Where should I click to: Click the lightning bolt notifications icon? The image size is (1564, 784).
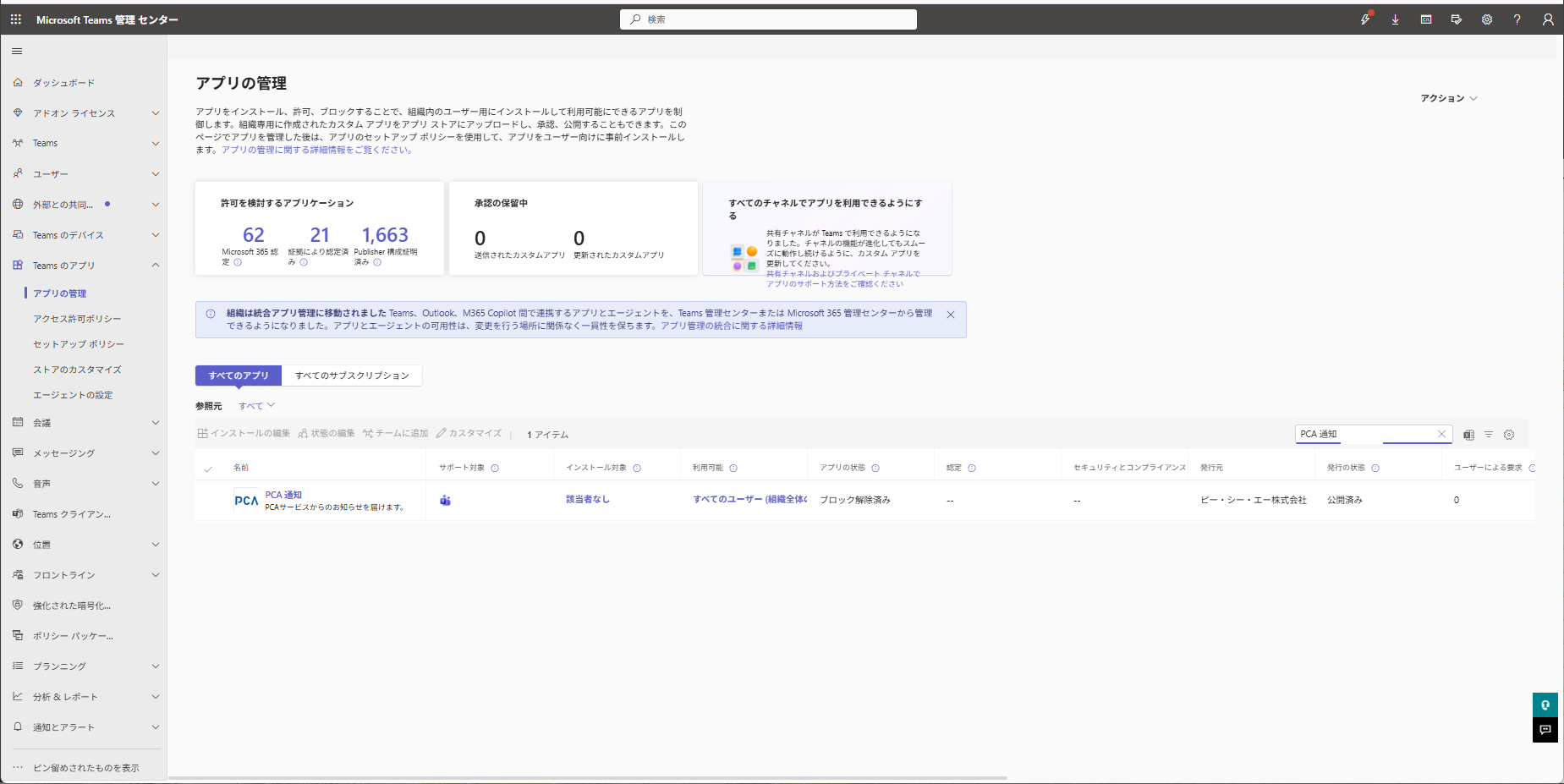(x=1365, y=19)
